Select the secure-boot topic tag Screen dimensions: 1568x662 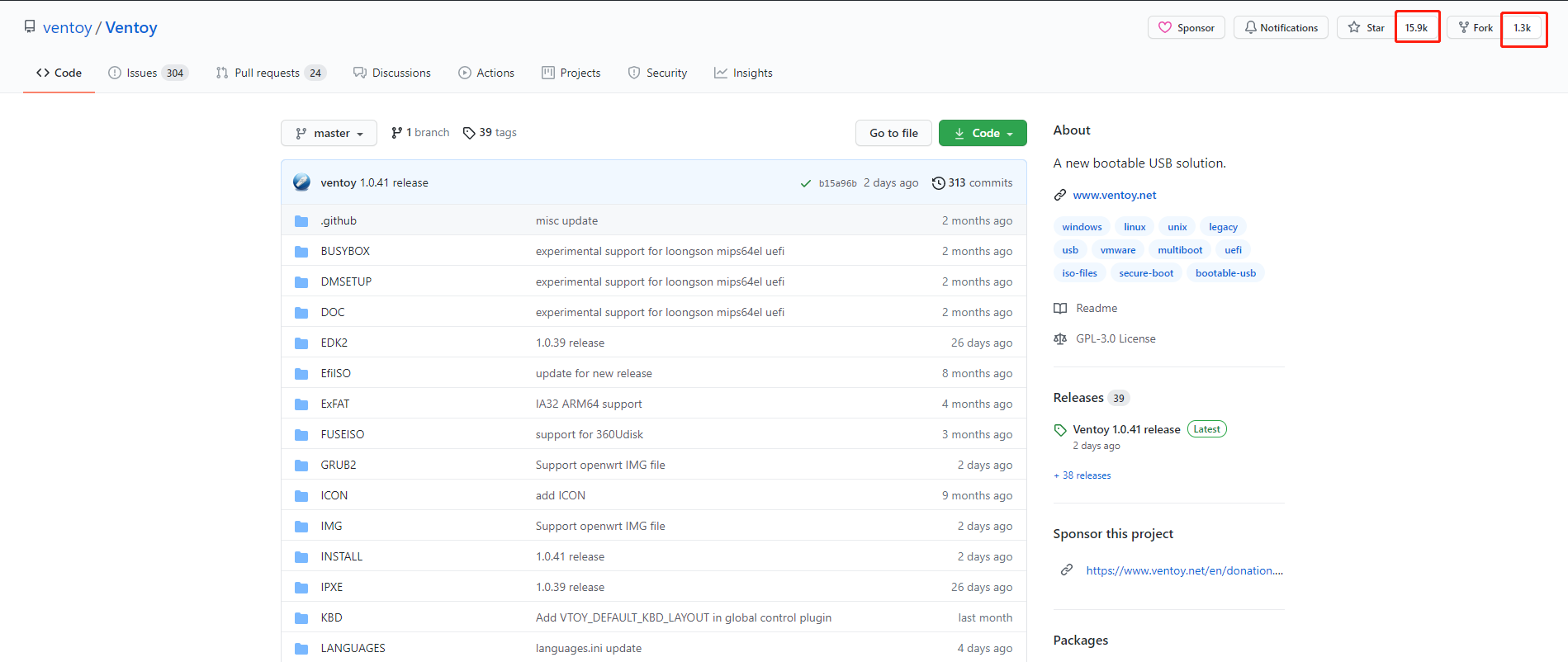(1146, 273)
